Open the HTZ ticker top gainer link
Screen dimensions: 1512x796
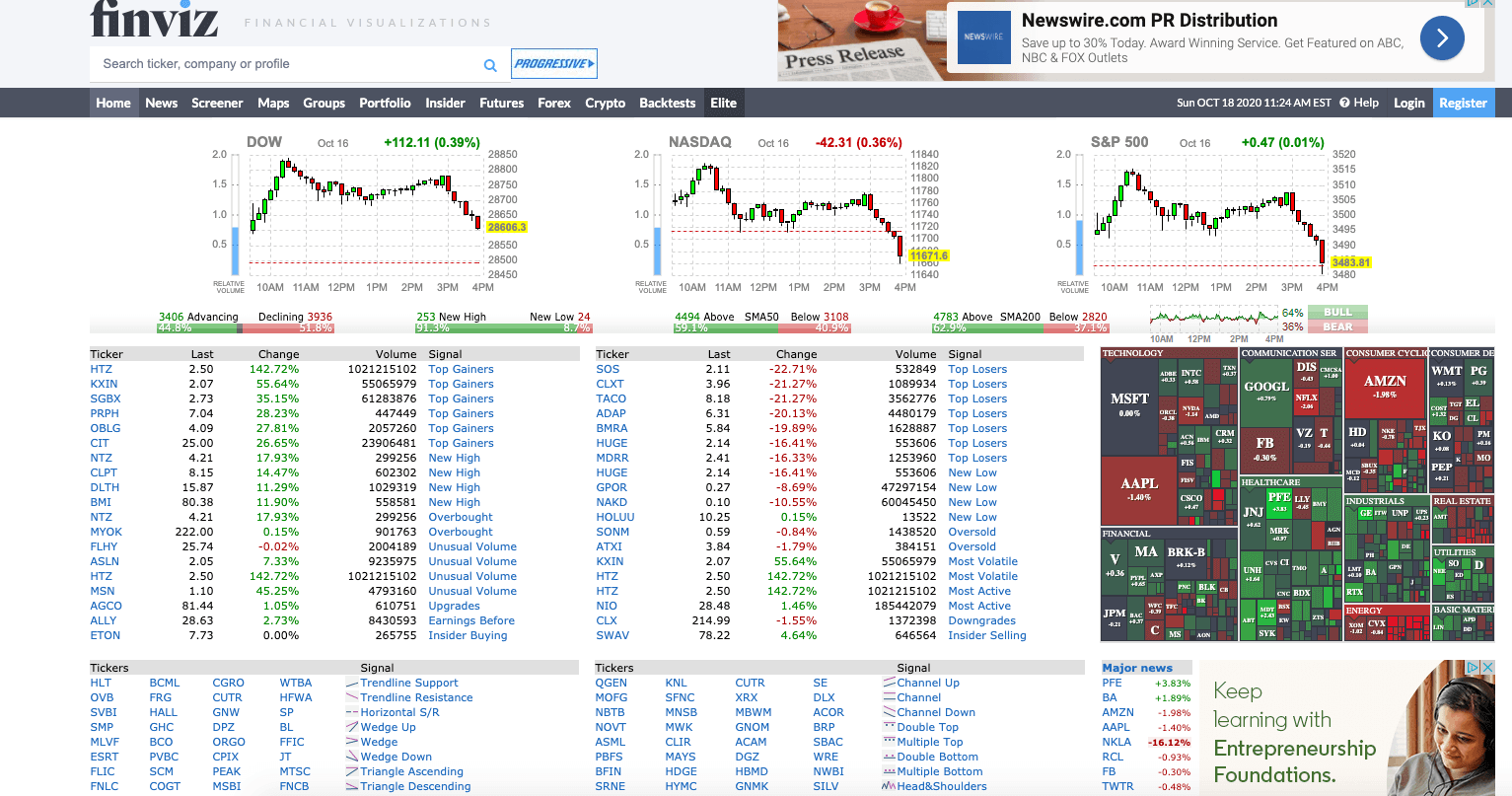tap(102, 369)
